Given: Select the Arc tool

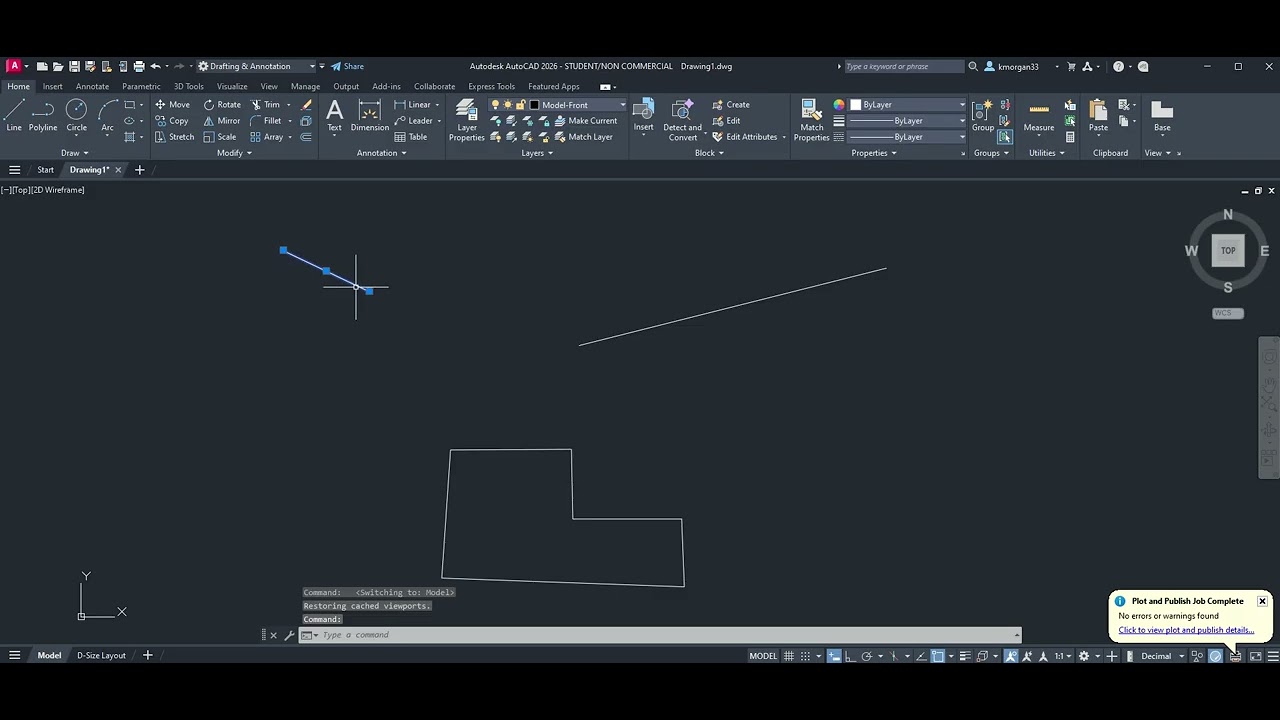Looking at the screenshot, I should (x=107, y=115).
